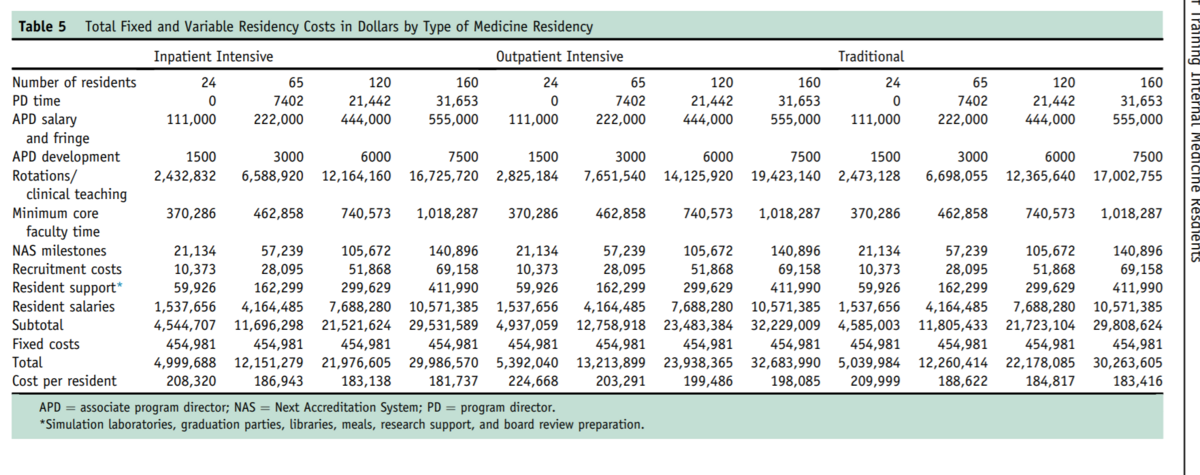The image size is (1200, 475).
Task: Select total value 29,986,570
Action: click(443, 362)
